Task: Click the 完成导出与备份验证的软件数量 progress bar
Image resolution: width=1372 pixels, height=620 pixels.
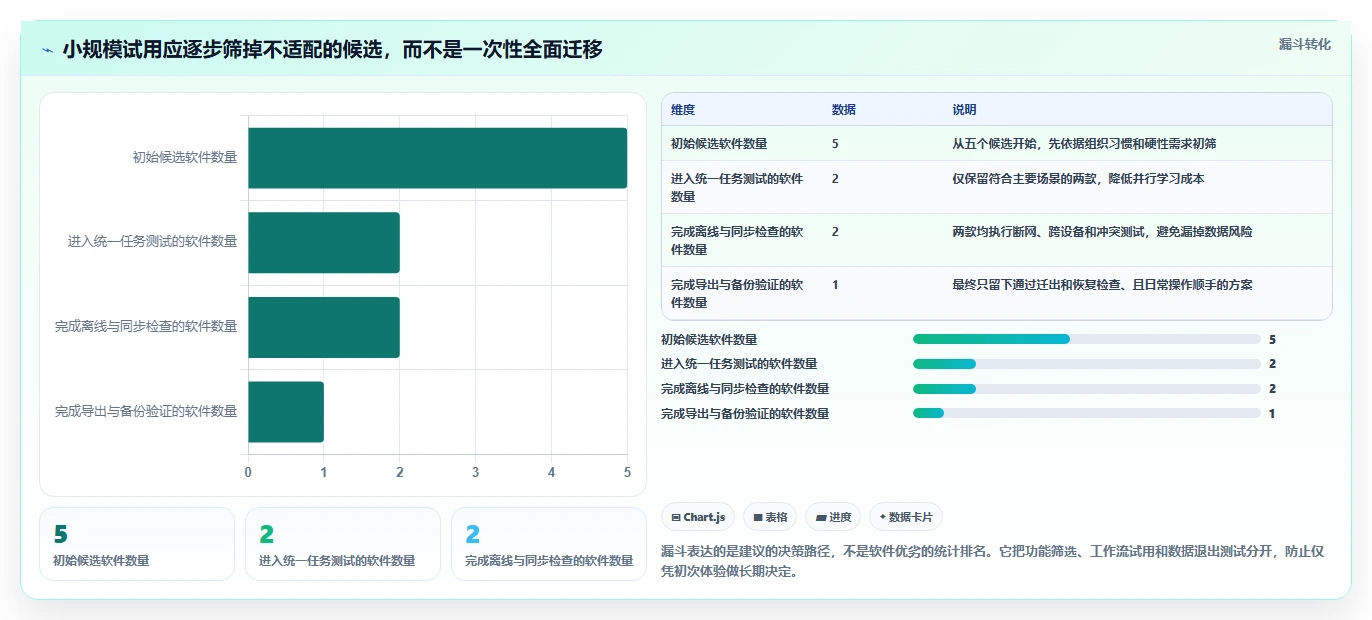Action: pyautogui.click(x=1087, y=414)
